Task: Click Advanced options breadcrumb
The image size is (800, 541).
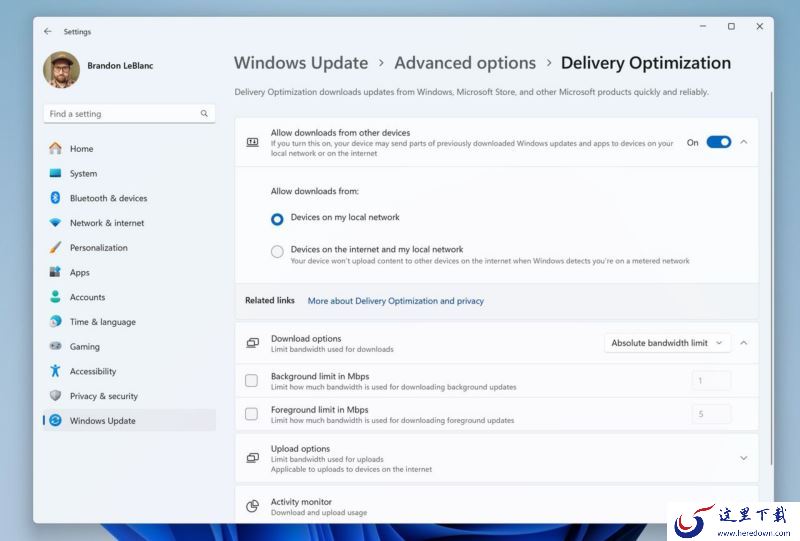Action: click(x=465, y=63)
